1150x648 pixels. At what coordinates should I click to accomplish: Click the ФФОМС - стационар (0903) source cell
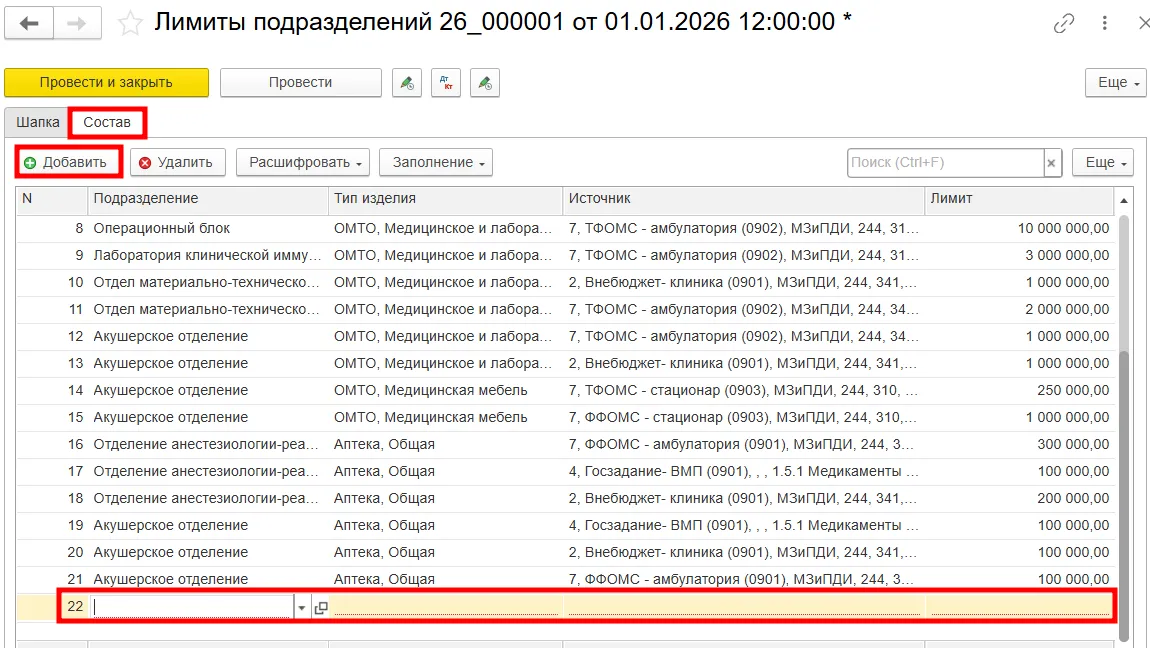pos(744,418)
